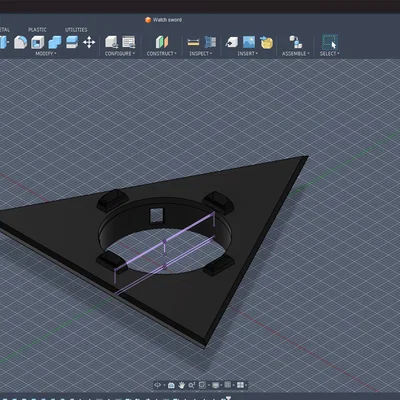Image resolution: width=400 pixels, height=400 pixels.
Task: Expand the INSERT dropdown menu
Action: tap(247, 54)
